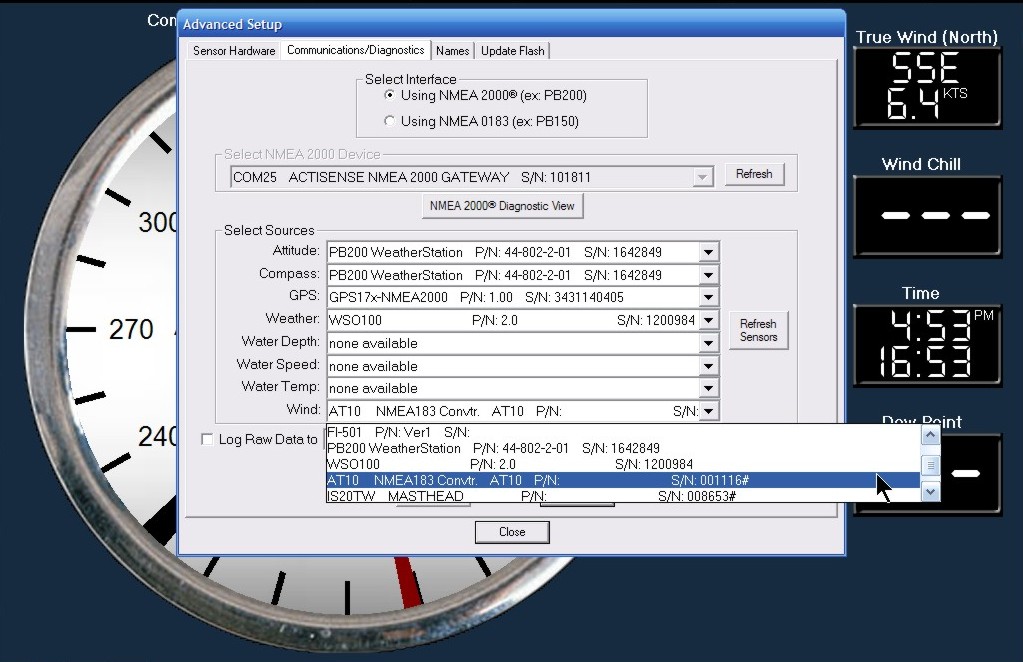Open the Update Flash tab
Image resolution: width=1023 pixels, height=662 pixels.
pos(513,51)
